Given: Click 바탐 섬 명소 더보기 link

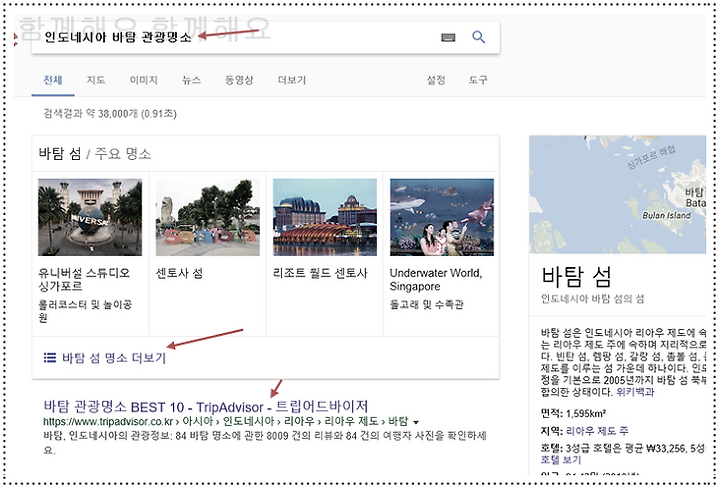Looking at the screenshot, I should (114, 358).
